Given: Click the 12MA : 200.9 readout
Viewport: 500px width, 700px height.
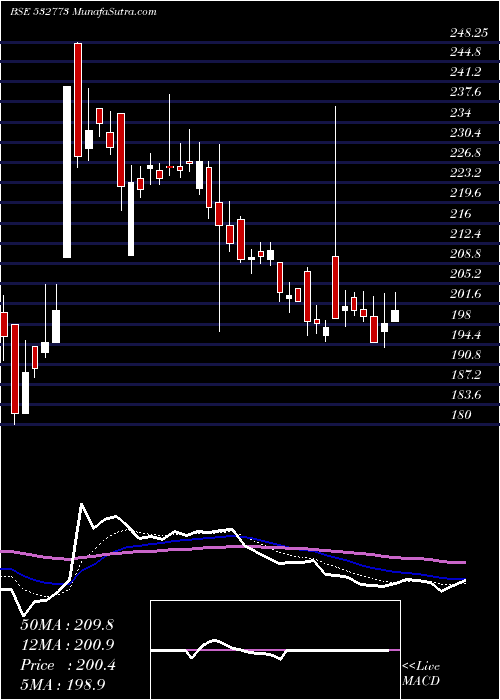Looking at the screenshot, I should tap(67, 645).
